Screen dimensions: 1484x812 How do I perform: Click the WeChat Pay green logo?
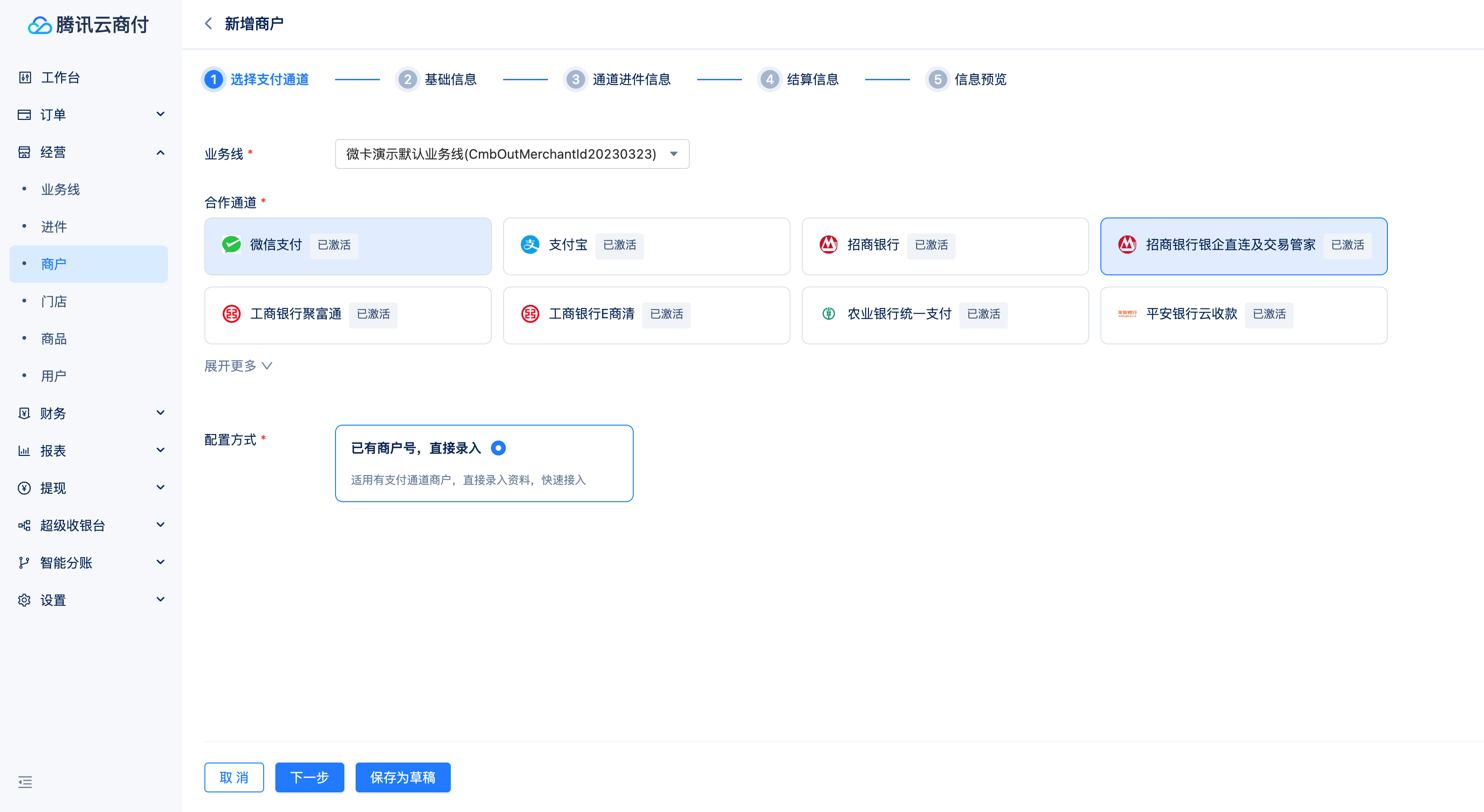pyautogui.click(x=231, y=245)
